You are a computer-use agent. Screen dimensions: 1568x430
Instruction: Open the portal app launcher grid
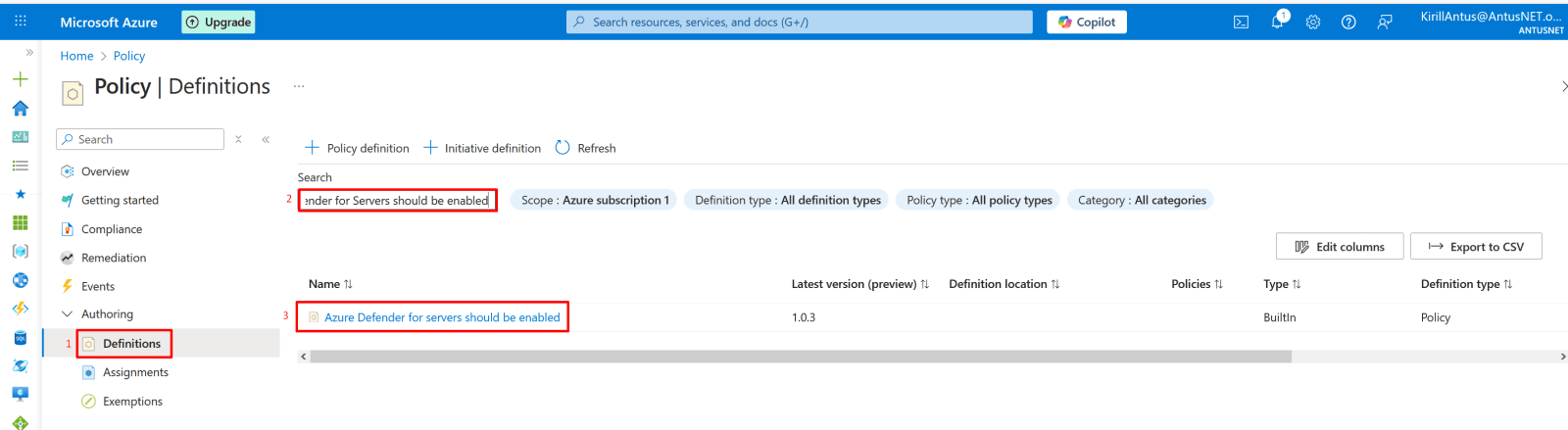tap(21, 22)
